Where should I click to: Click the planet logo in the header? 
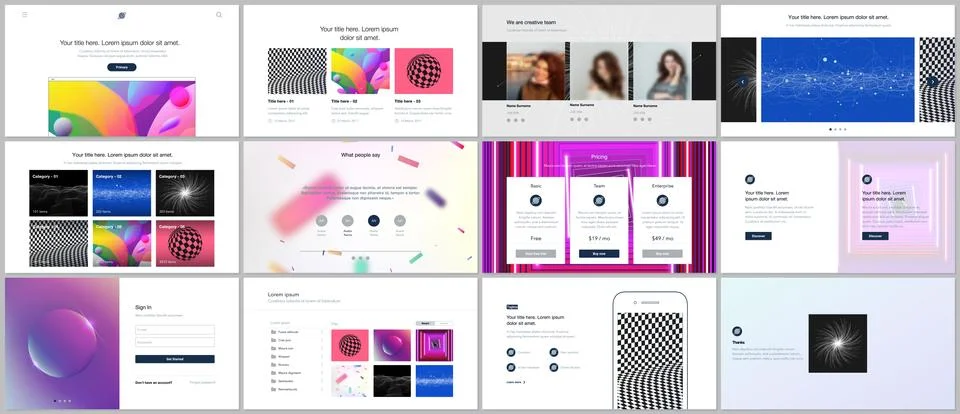click(122, 15)
